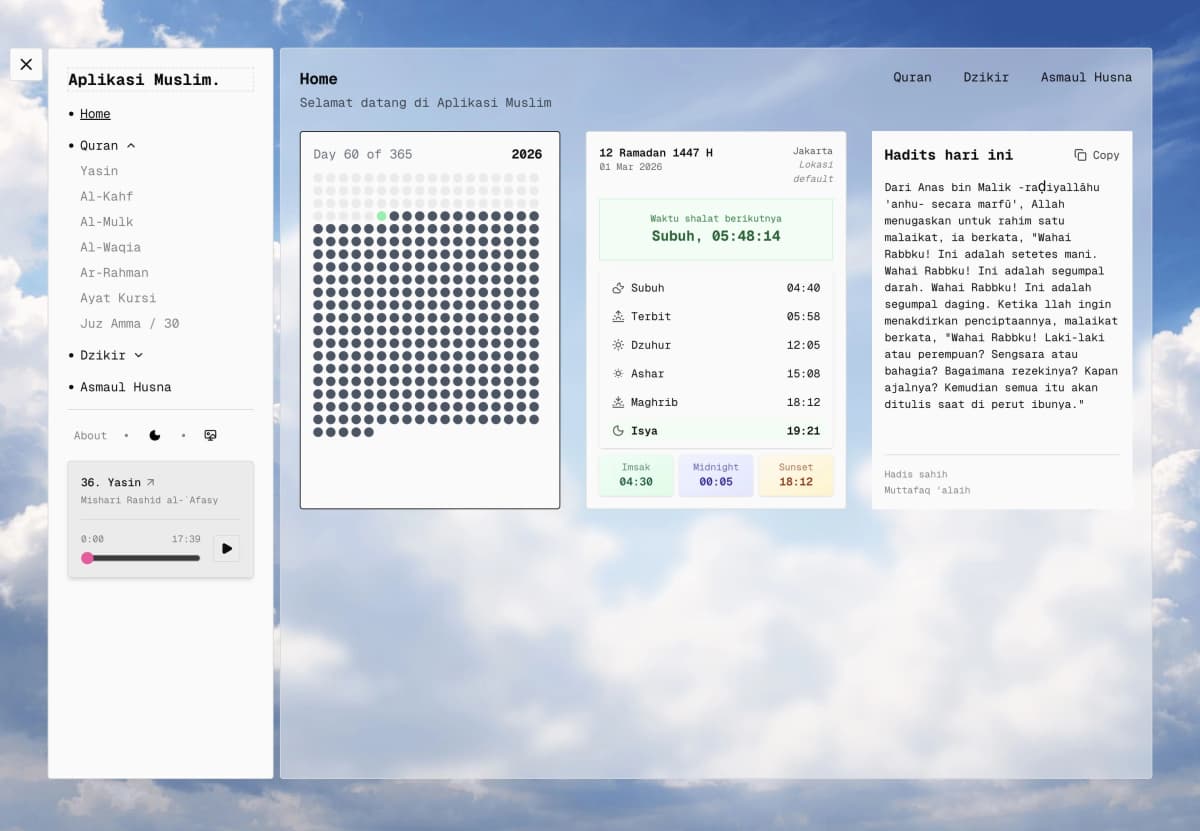Close the sidebar with the X button

pyautogui.click(x=26, y=64)
